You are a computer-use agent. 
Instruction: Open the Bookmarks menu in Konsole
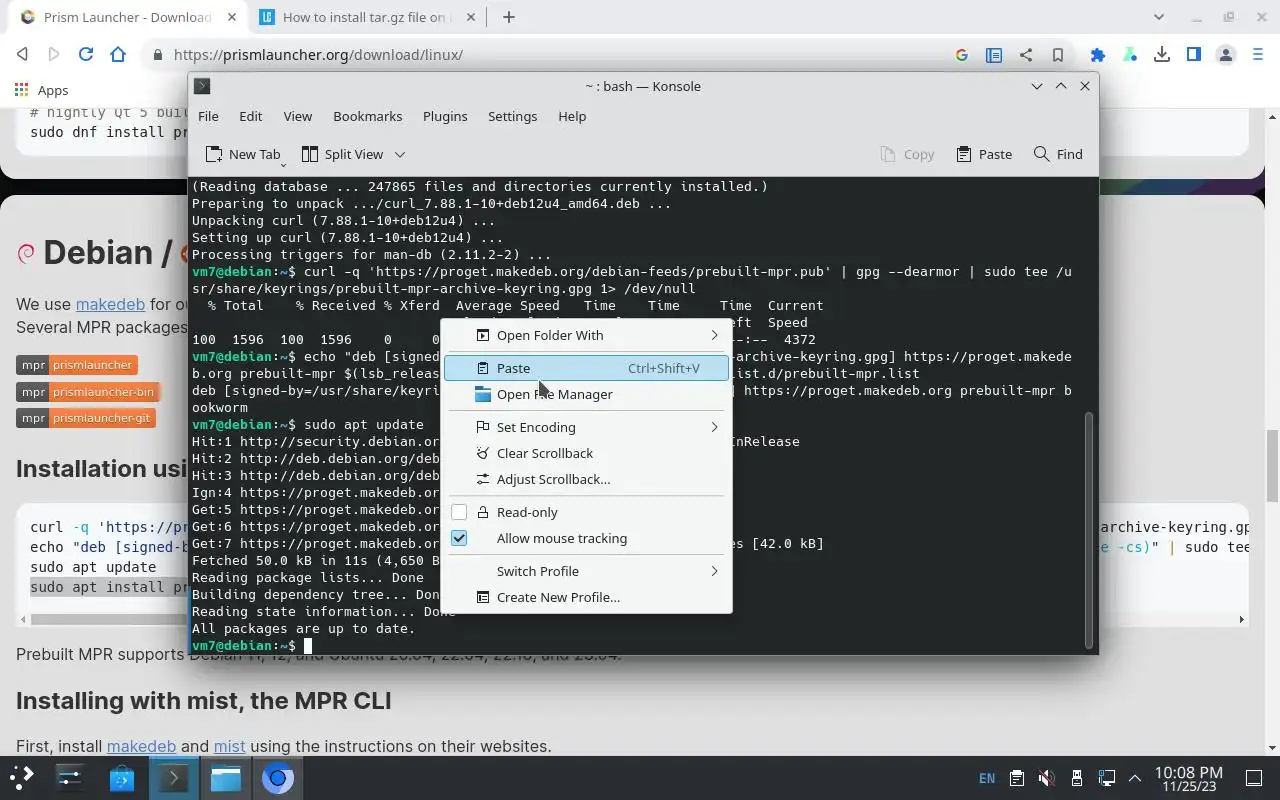pos(367,116)
